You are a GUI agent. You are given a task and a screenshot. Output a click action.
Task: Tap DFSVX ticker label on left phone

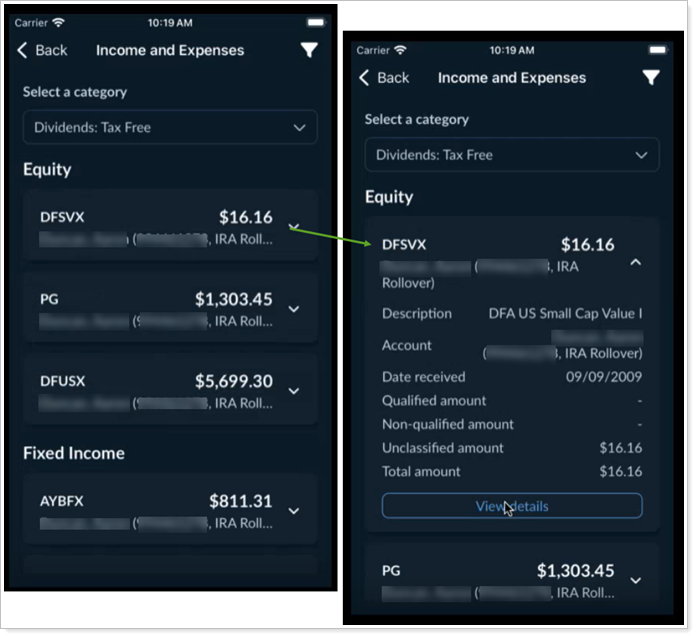pyautogui.click(x=58, y=216)
